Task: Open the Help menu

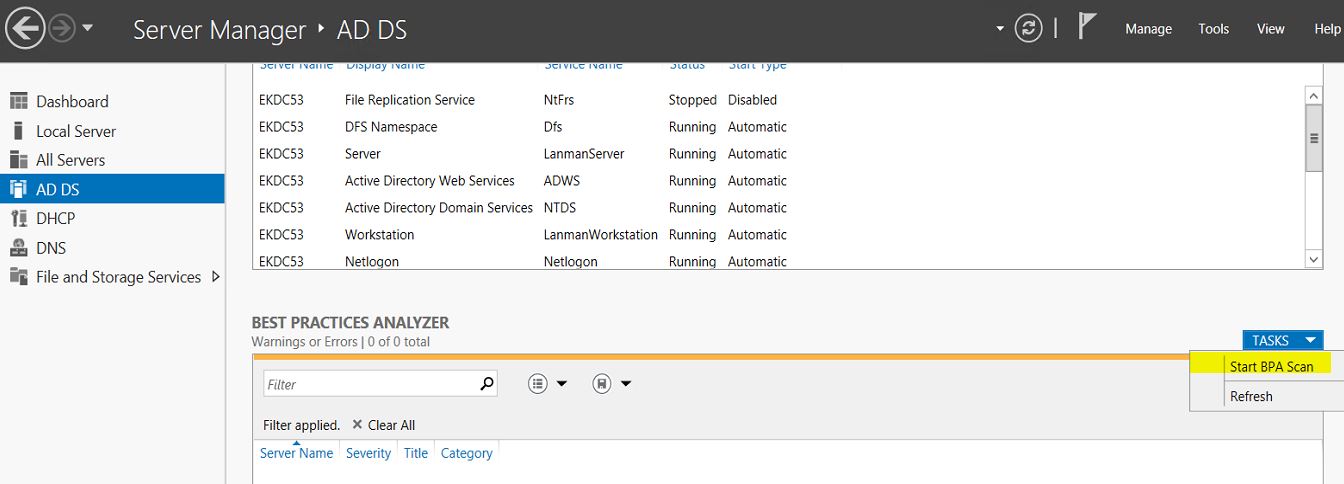Action: 1327,29
